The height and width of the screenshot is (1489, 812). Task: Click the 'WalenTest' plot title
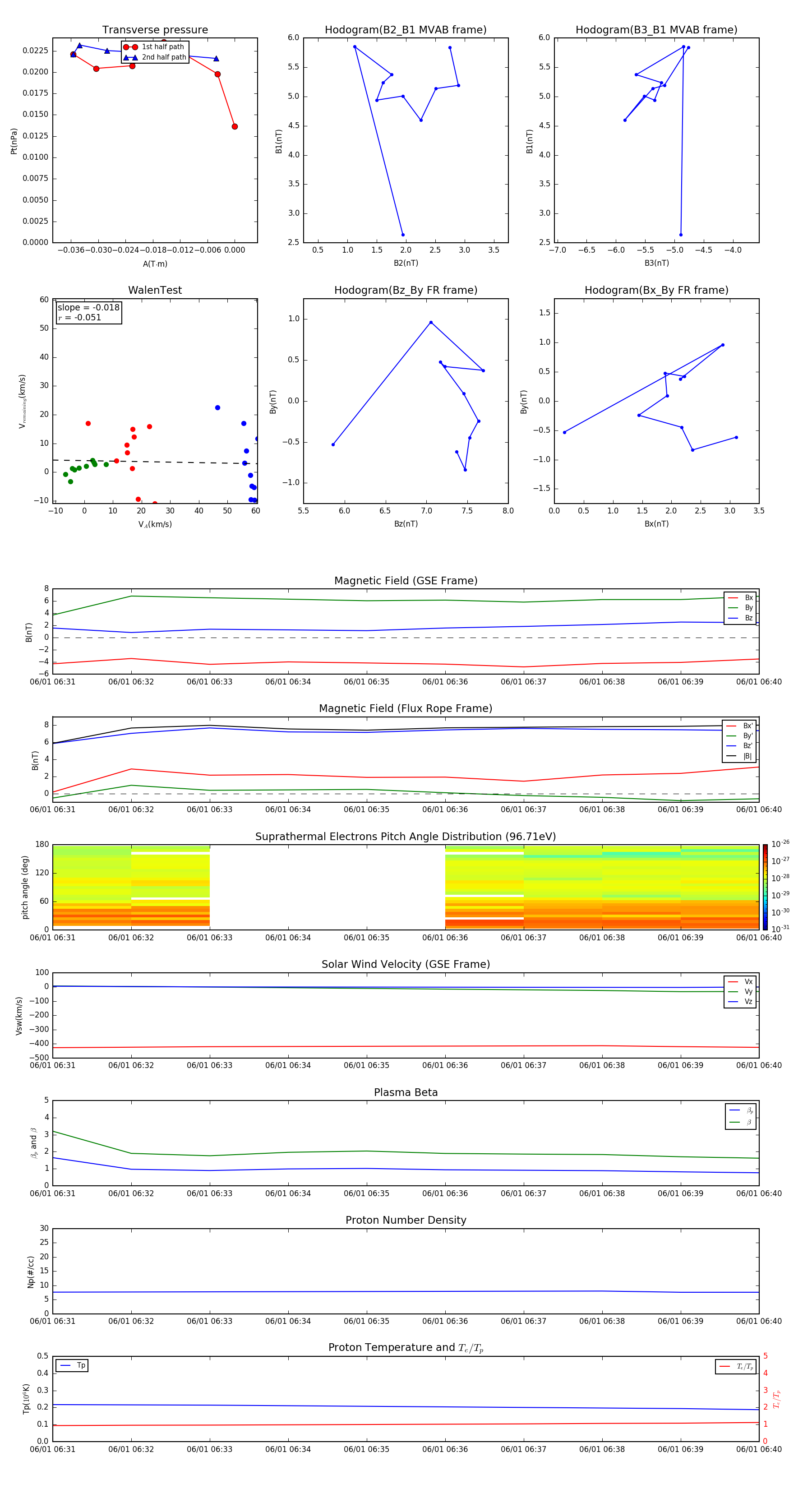(x=155, y=290)
